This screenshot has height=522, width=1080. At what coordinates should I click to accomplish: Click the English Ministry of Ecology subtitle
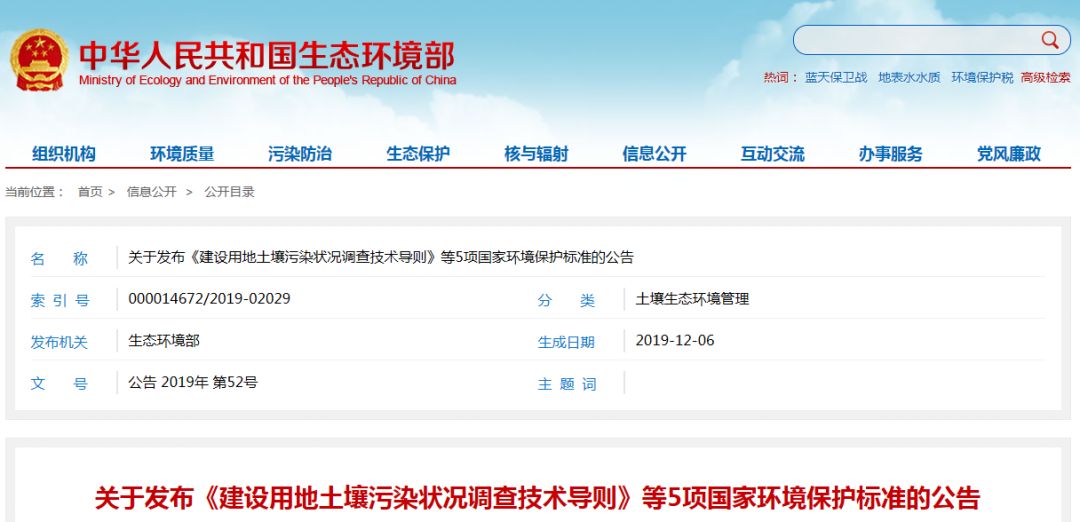[267, 80]
